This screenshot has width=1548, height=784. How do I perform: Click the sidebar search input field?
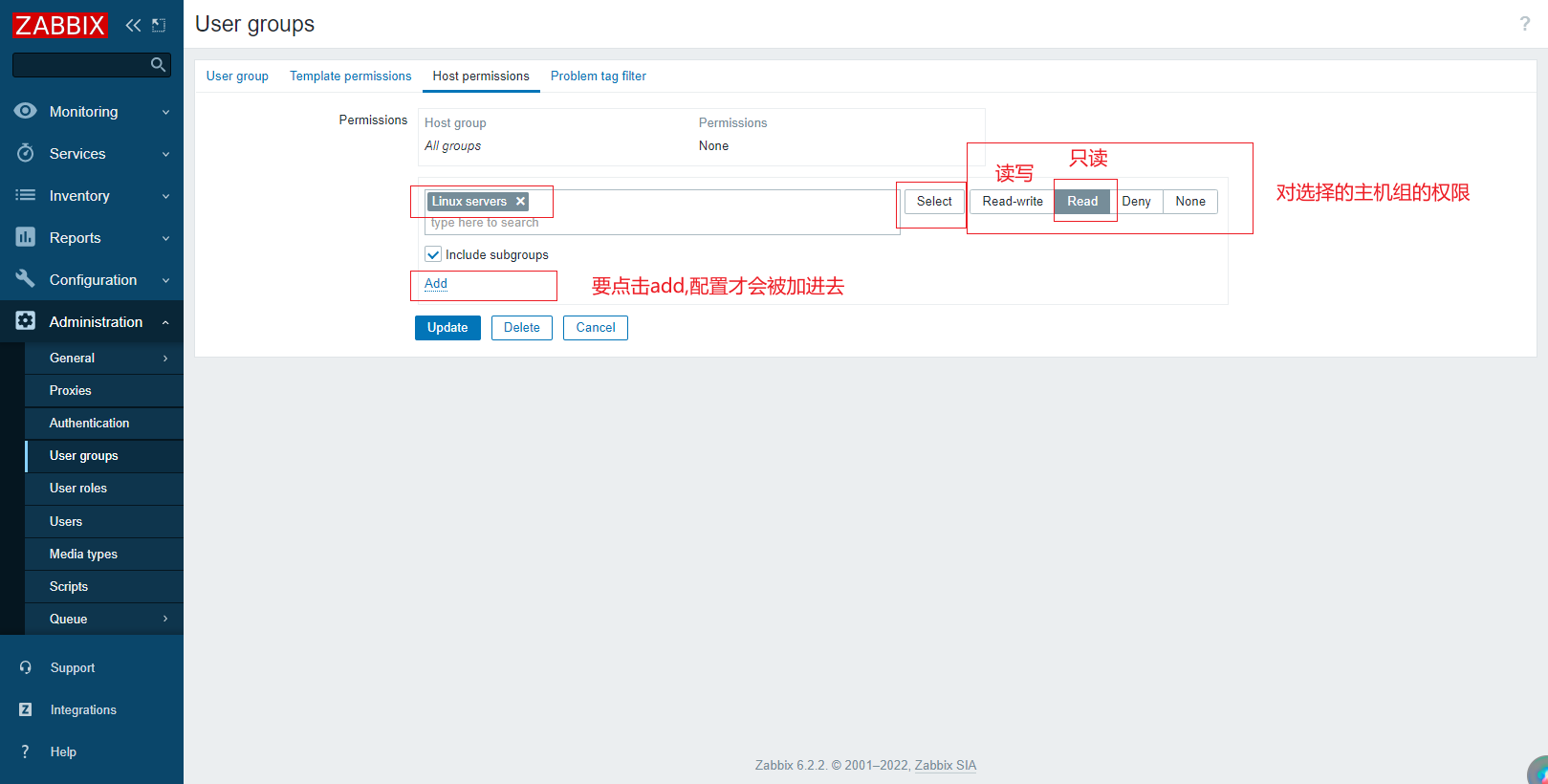pyautogui.click(x=81, y=65)
